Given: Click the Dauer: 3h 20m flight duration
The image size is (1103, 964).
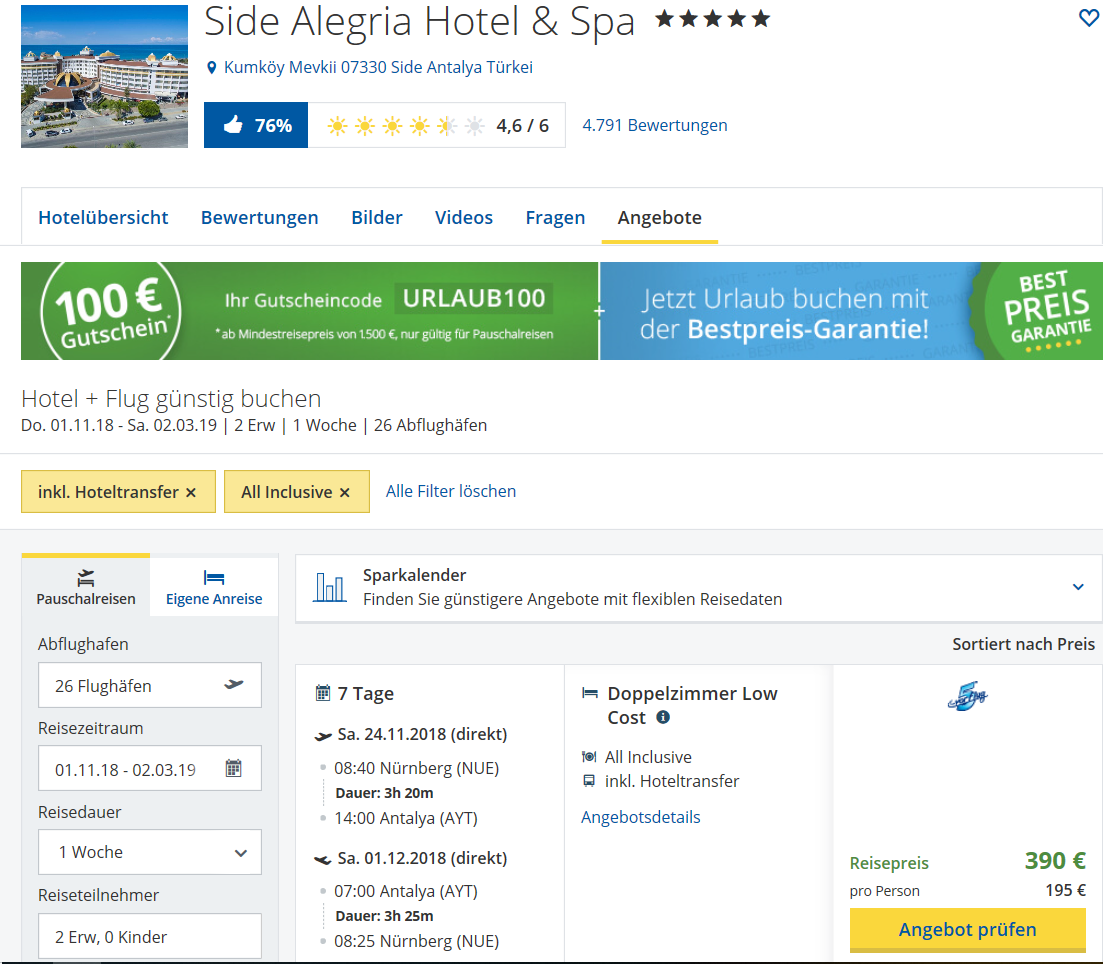Looking at the screenshot, I should [x=384, y=793].
